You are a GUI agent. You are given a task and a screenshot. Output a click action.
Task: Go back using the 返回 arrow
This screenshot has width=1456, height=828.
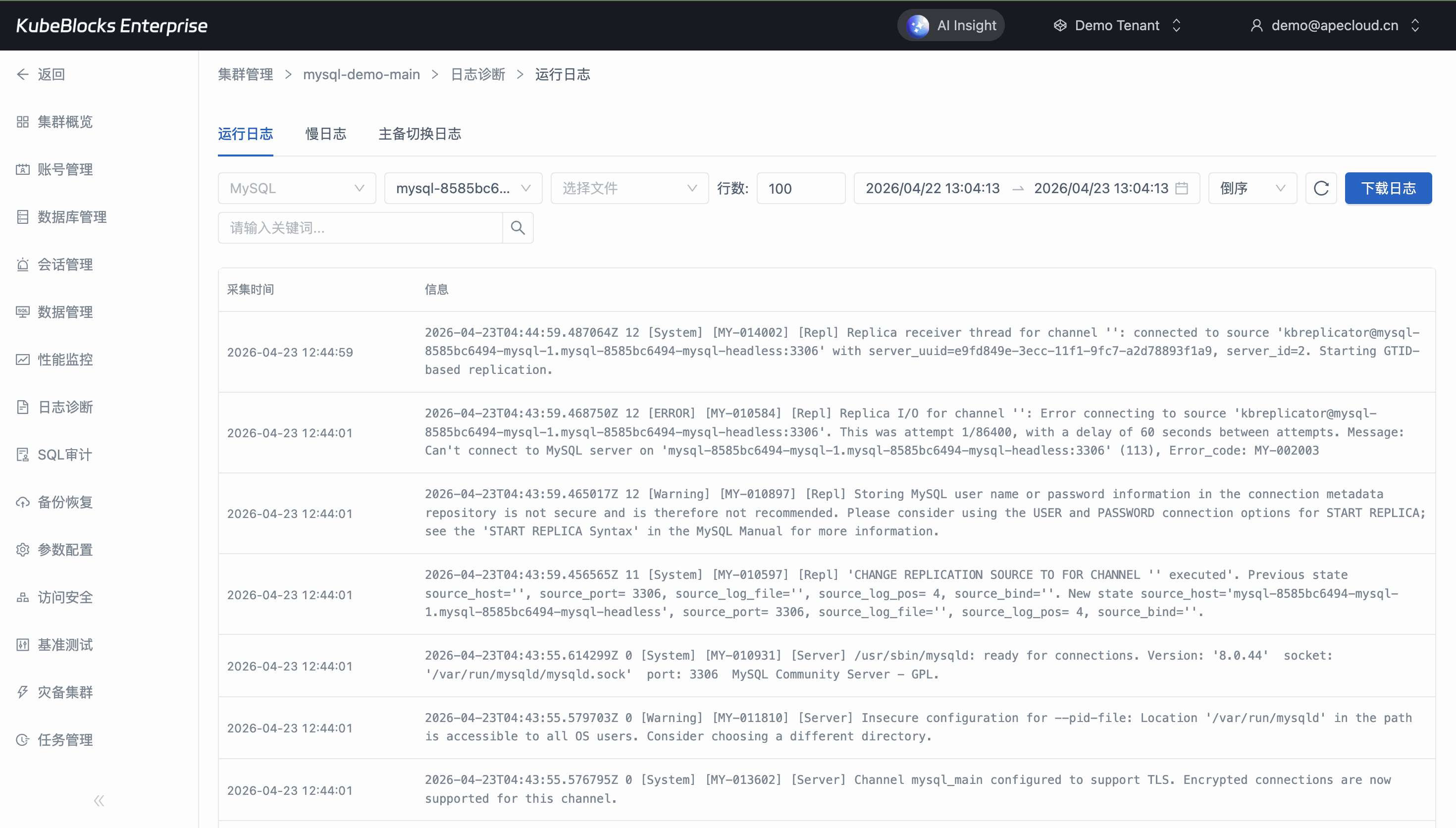pyautogui.click(x=41, y=74)
